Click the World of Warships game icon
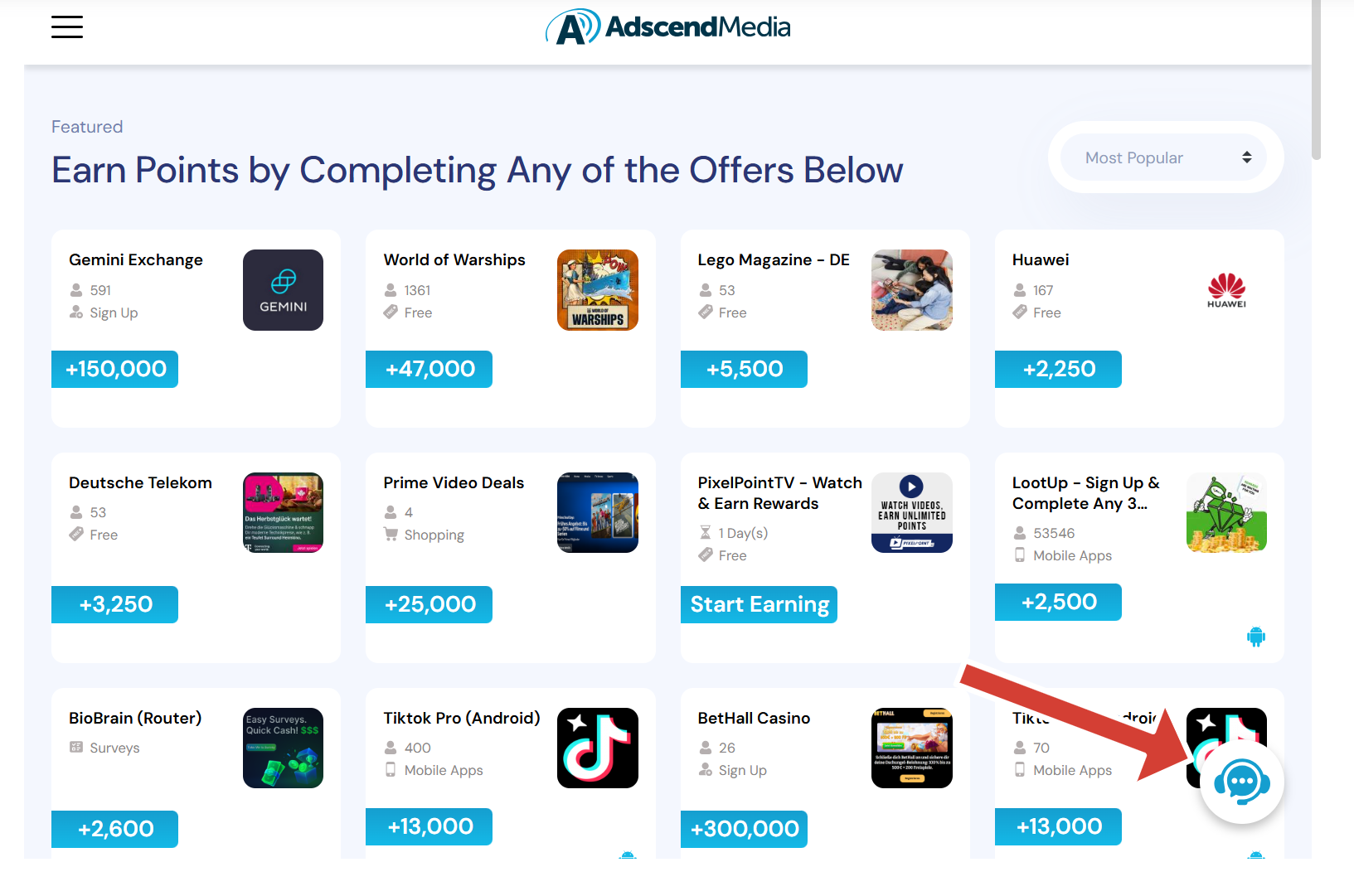1354x896 pixels. point(598,290)
